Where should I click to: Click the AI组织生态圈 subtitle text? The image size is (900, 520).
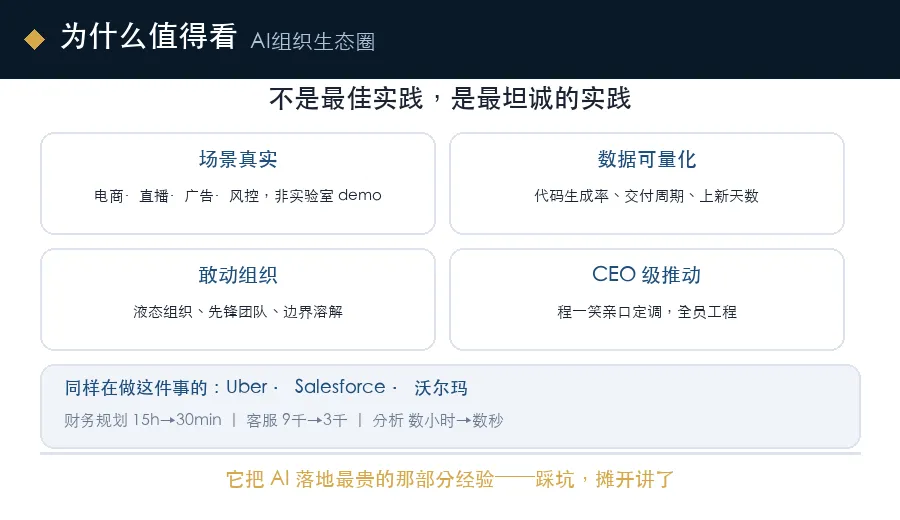[313, 41]
